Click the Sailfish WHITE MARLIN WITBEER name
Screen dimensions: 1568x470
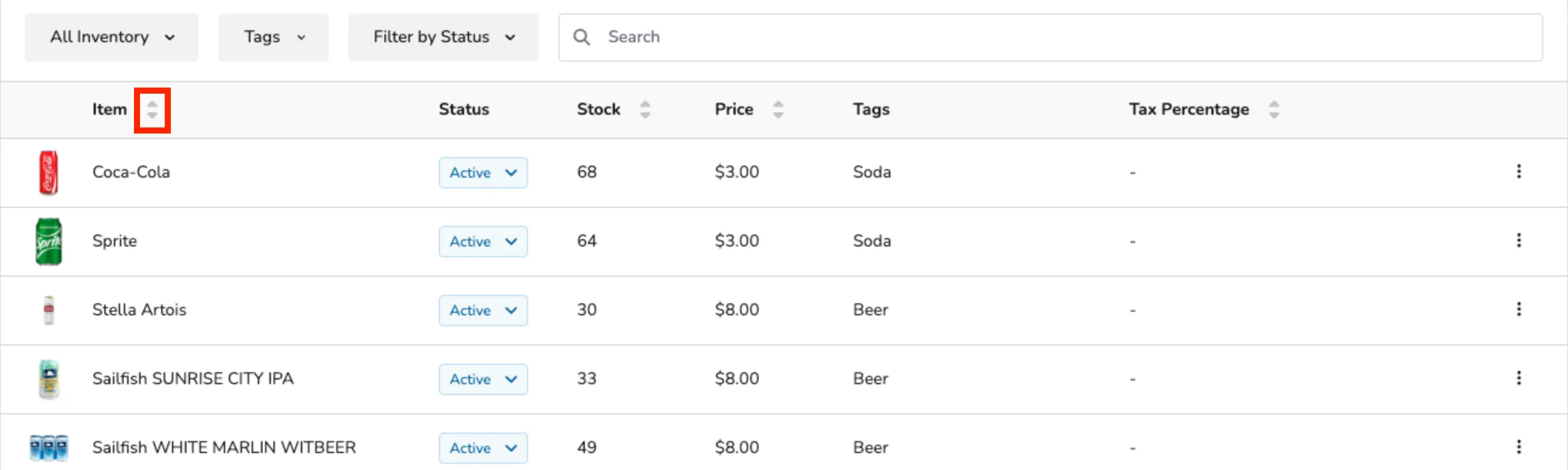224,448
